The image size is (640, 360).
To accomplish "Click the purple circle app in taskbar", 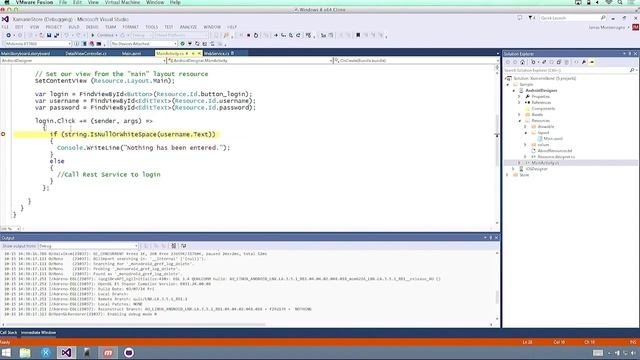I will tap(129, 353).
